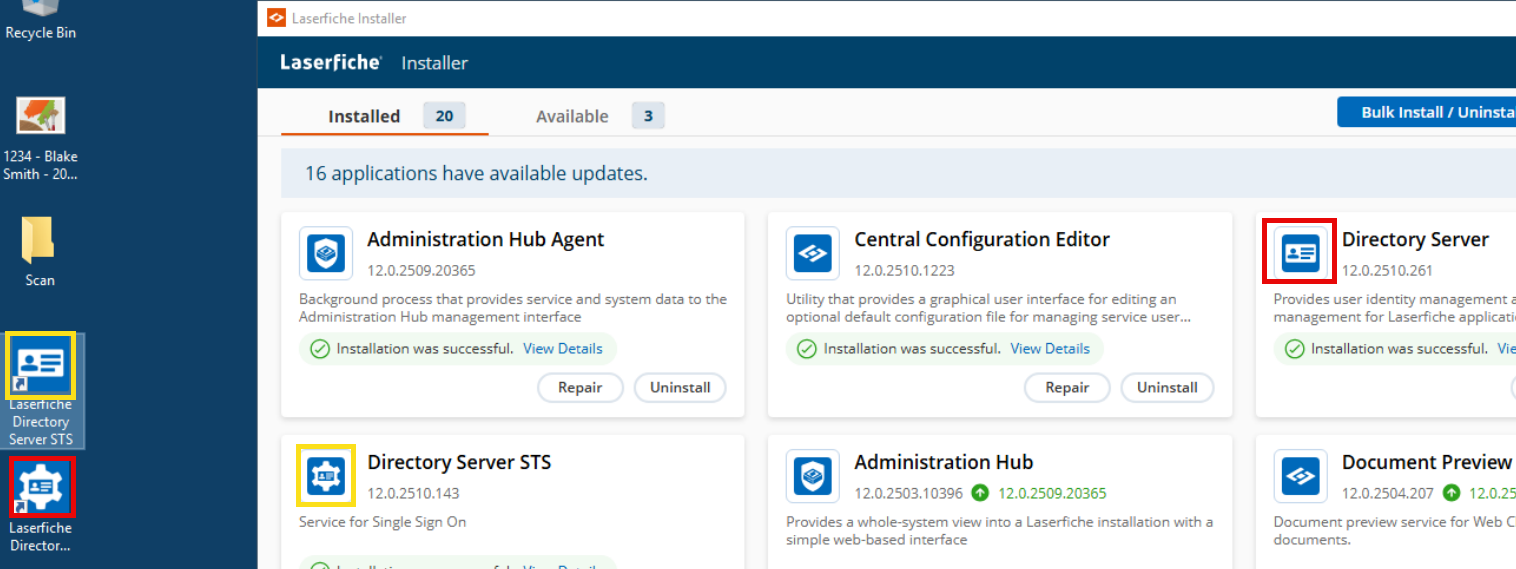
Task: Switch to the Available tab
Action: 572,116
